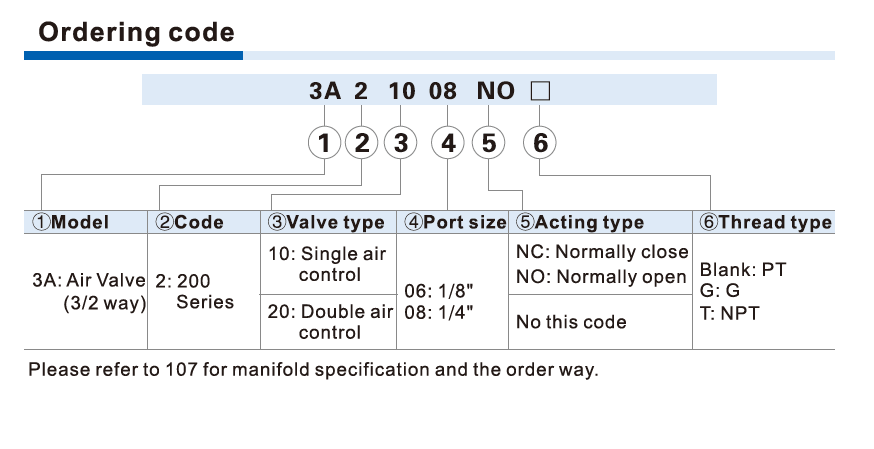Click the empty square box in code
Image resolution: width=874 pixels, height=449 pixels.
tap(540, 91)
